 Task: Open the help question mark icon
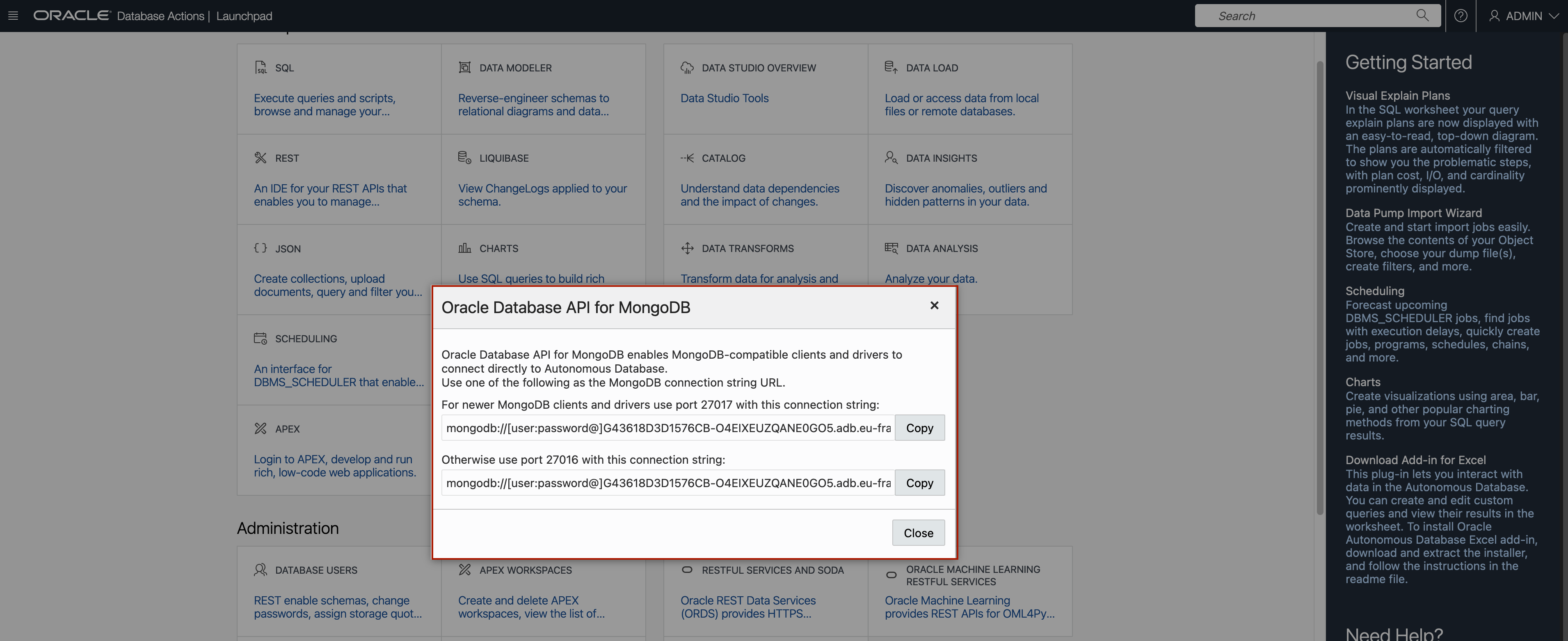1460,15
